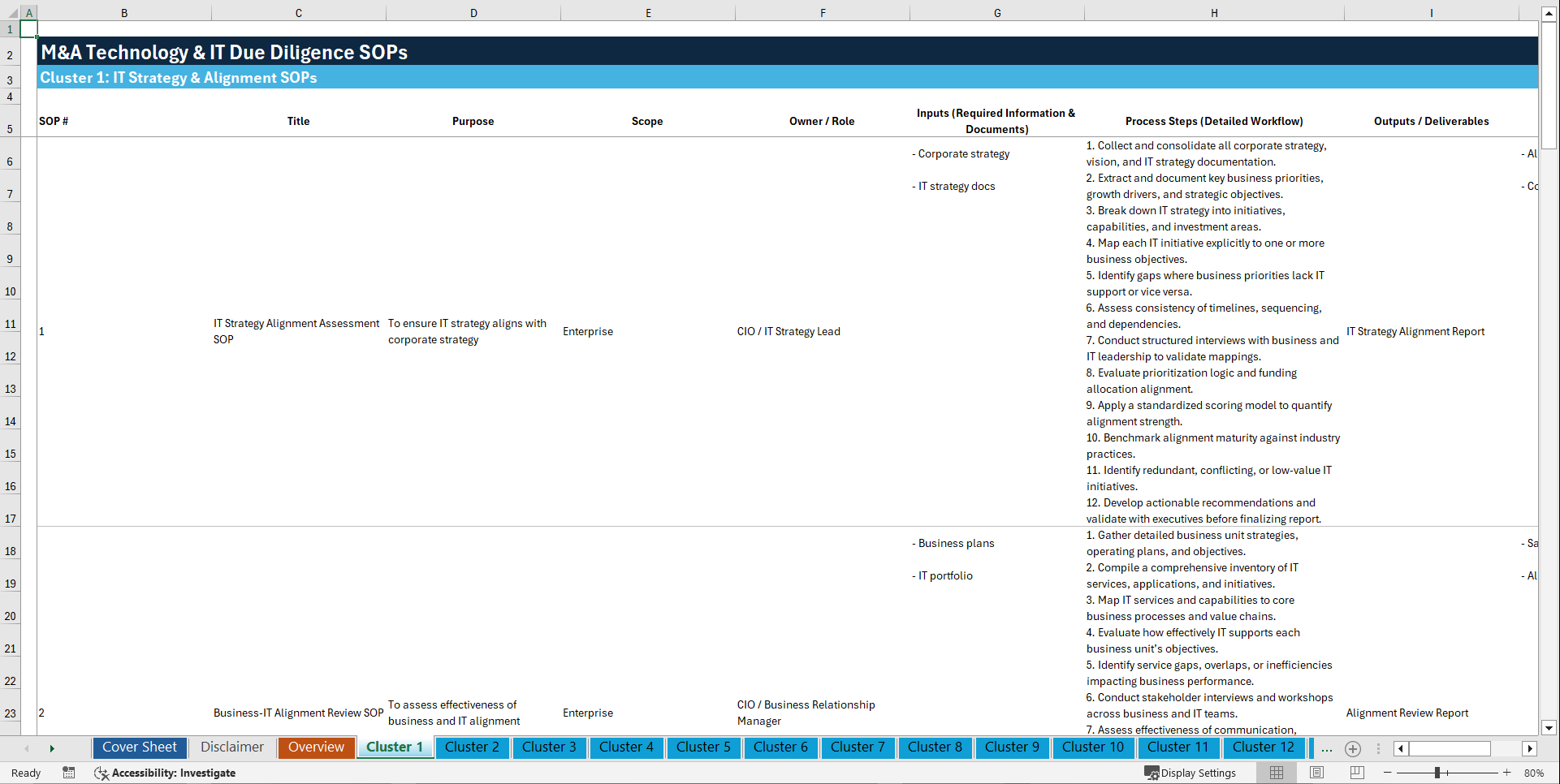
Task: Click the down arrow on vertical scrollbar
Action: click(x=1549, y=728)
